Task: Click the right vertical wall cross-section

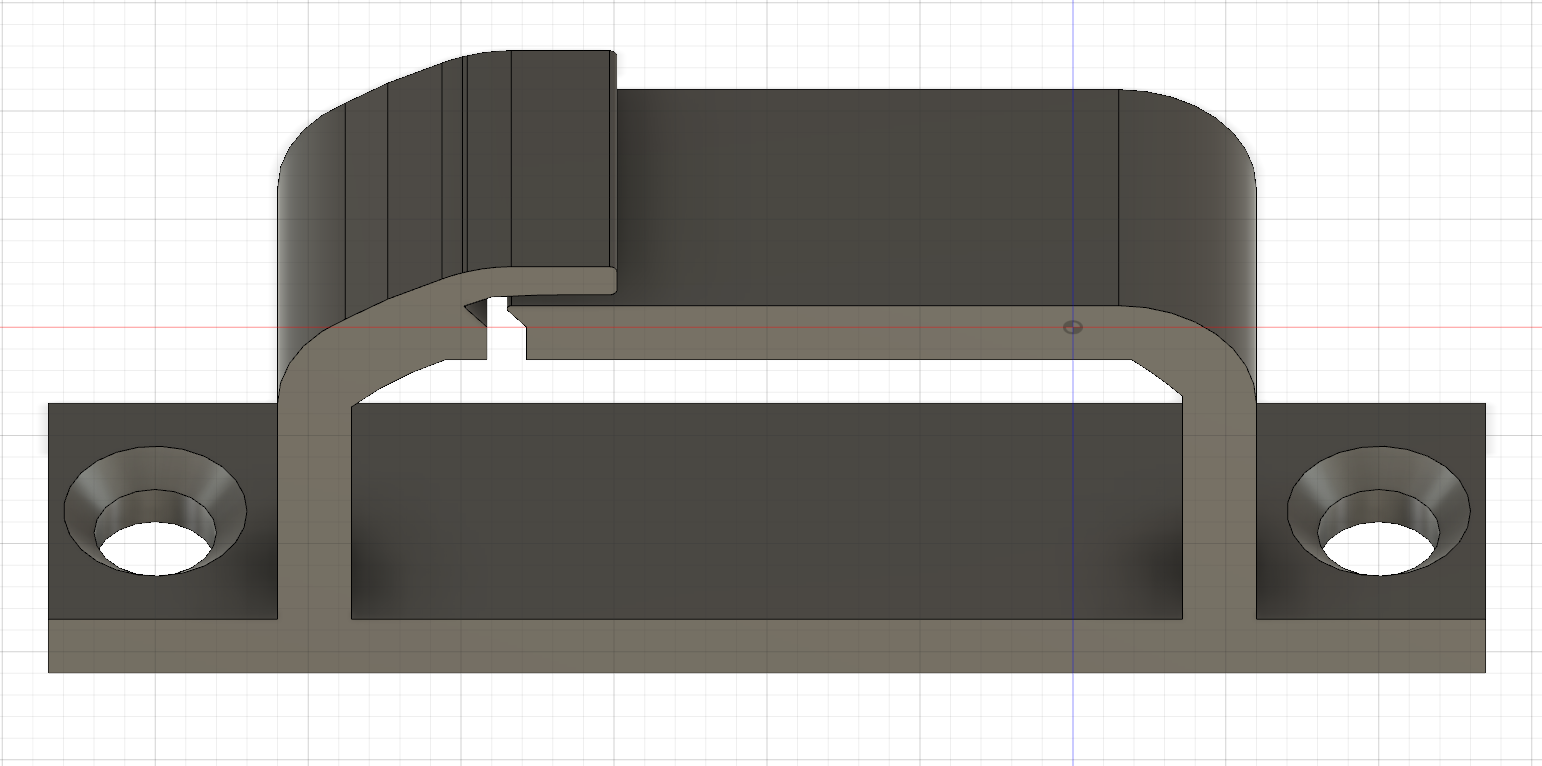Action: [x=1218, y=500]
